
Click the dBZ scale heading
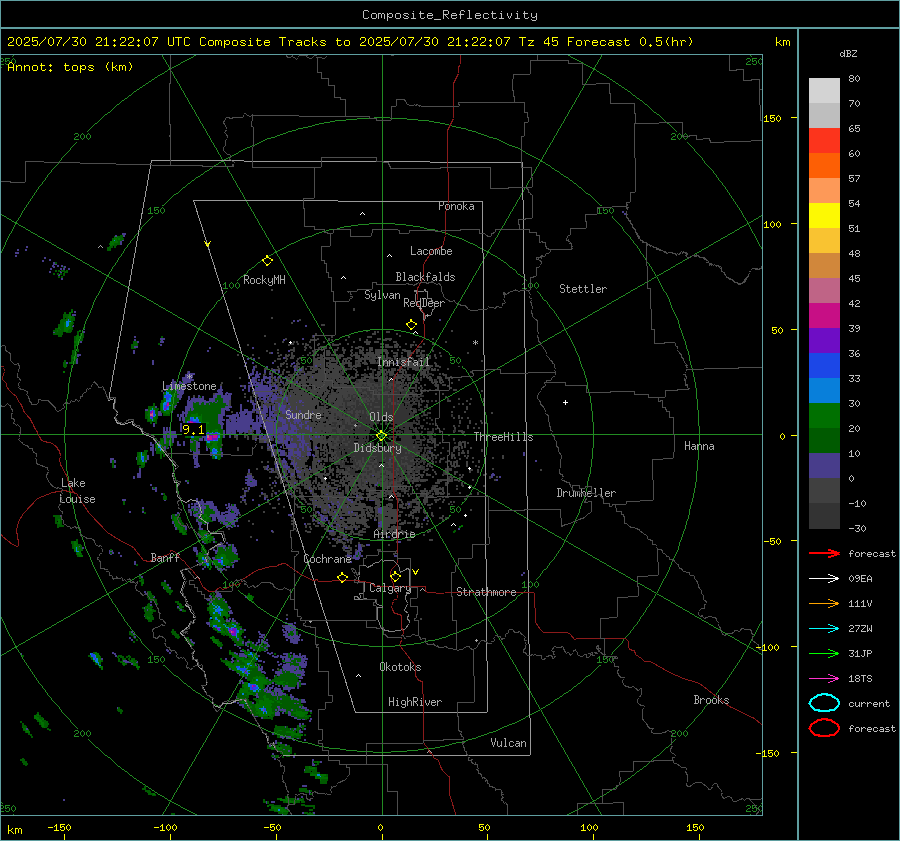848,54
